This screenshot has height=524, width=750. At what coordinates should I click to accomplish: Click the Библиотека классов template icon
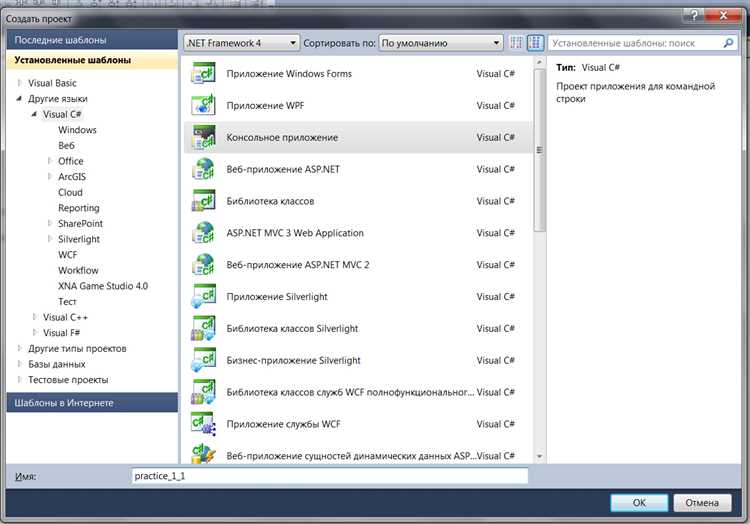(203, 201)
